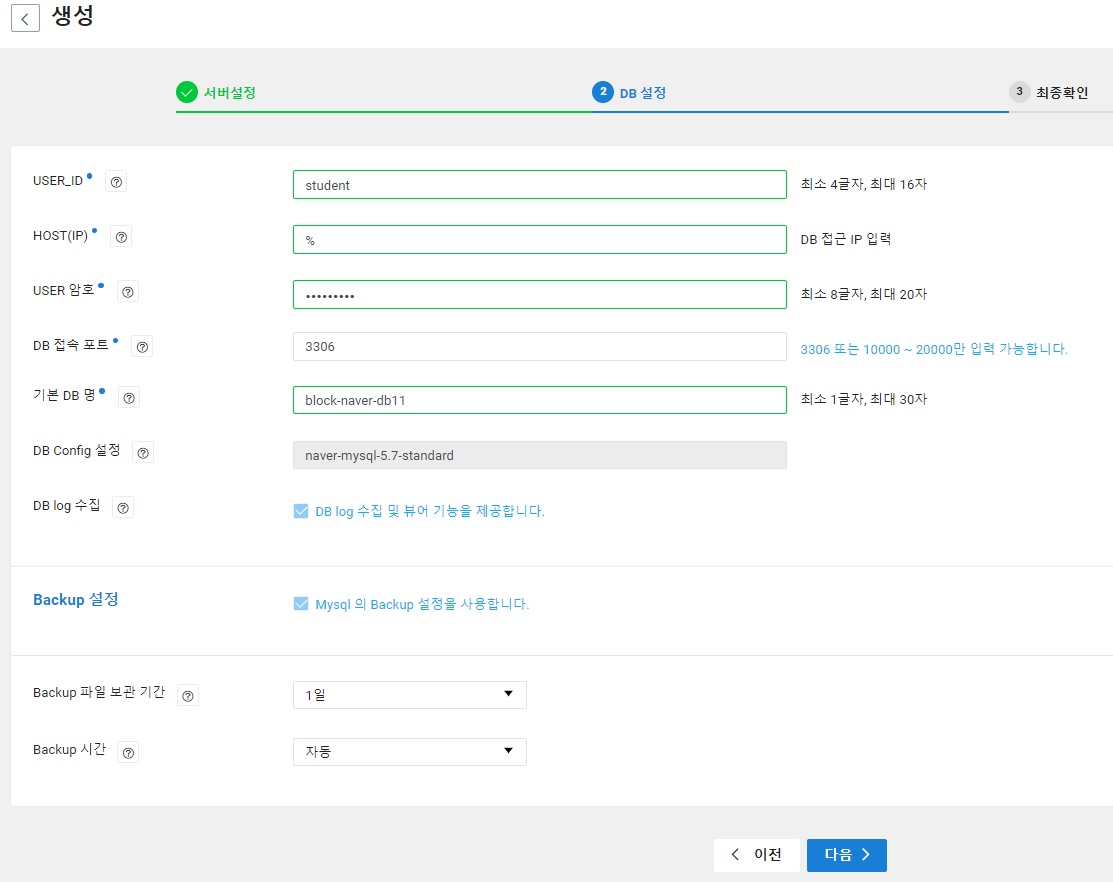Open help tooltip for DB Config 설정
The image size is (1113, 882).
143,452
